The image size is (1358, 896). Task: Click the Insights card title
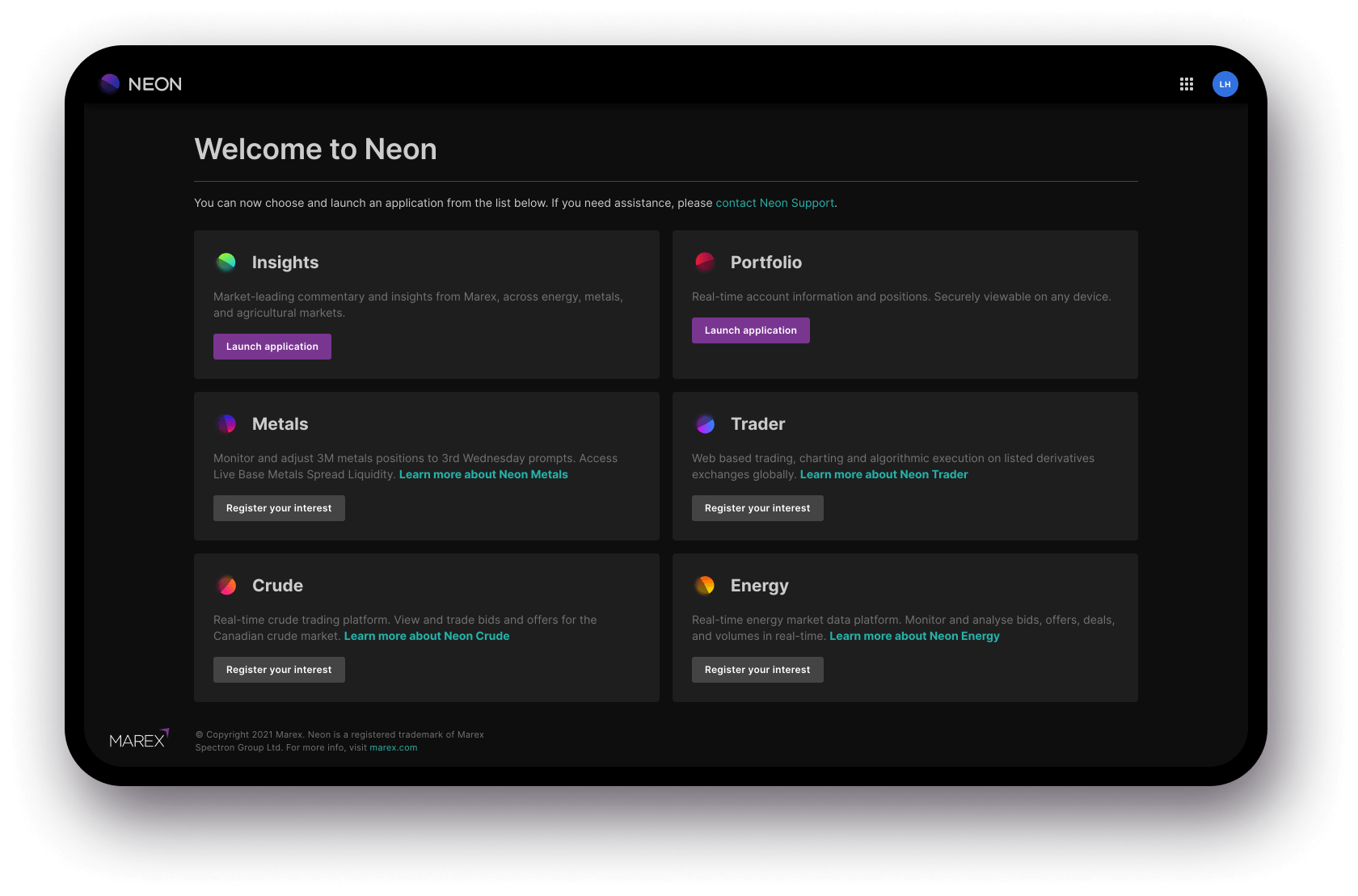285,263
